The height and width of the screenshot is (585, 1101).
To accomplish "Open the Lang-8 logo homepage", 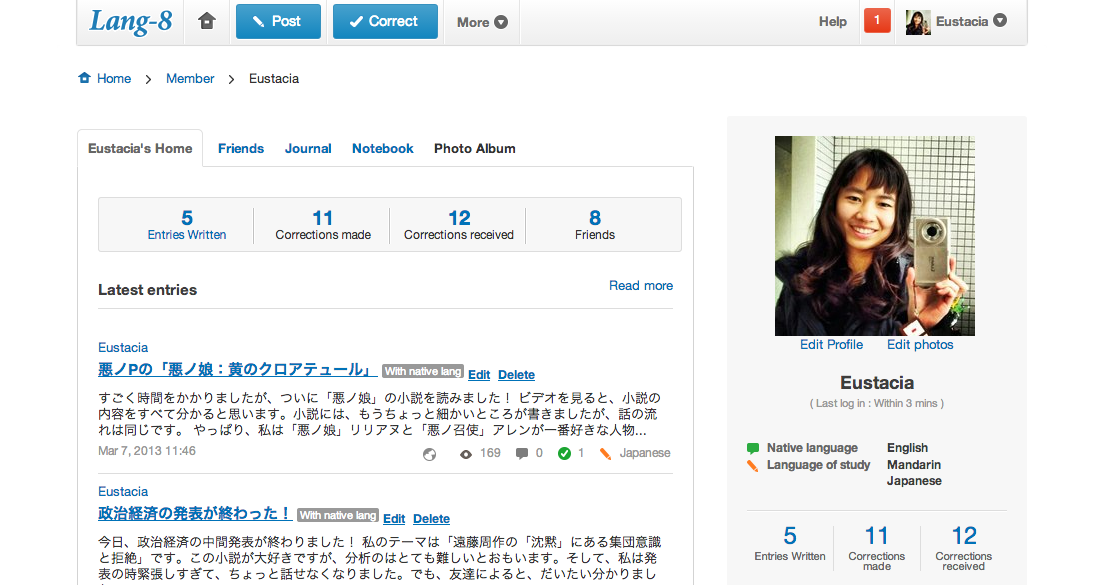I will tap(131, 21).
